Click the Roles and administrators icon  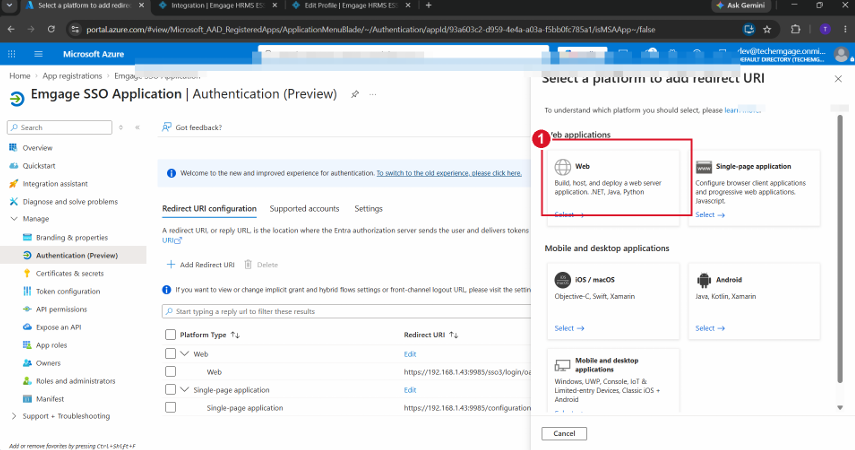pyautogui.click(x=27, y=381)
